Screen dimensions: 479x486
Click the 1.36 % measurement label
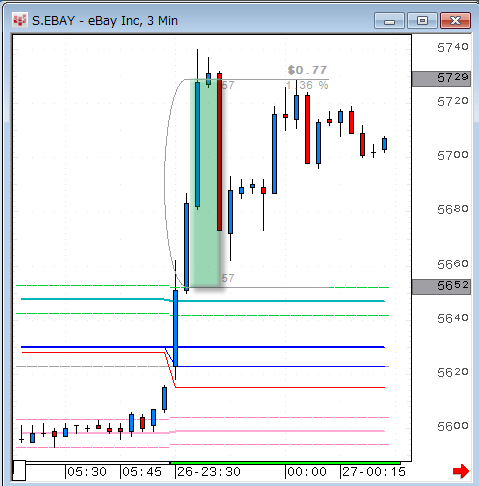[x=307, y=85]
